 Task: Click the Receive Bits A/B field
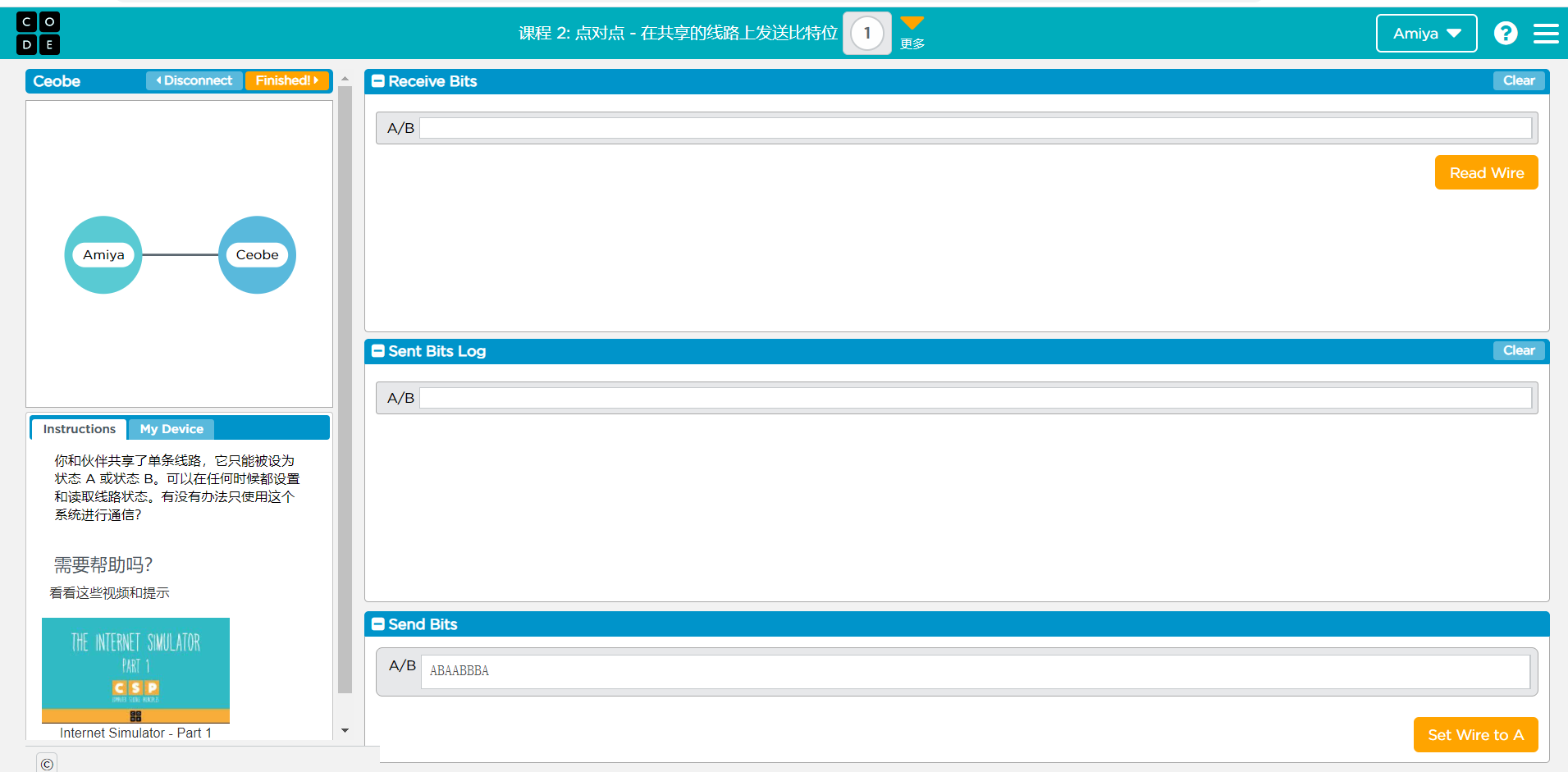(975, 128)
